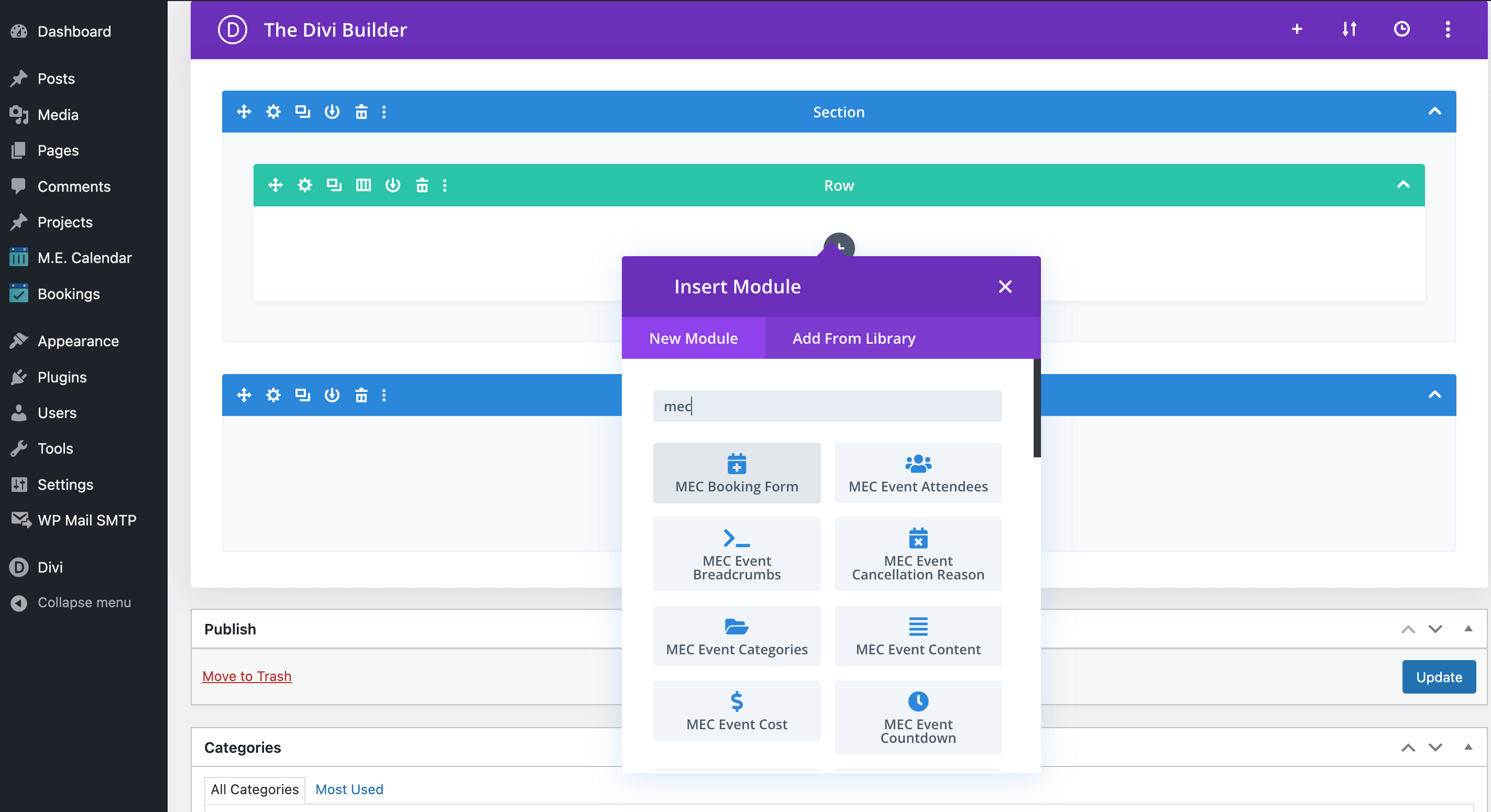Screen dimensions: 1491x812
Task: Click the Move to Trash link
Action: point(247,676)
